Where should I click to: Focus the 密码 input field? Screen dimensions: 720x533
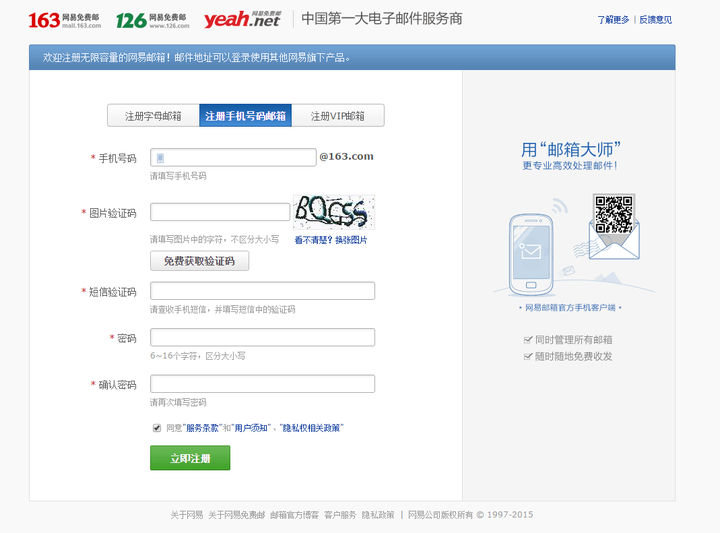point(262,337)
